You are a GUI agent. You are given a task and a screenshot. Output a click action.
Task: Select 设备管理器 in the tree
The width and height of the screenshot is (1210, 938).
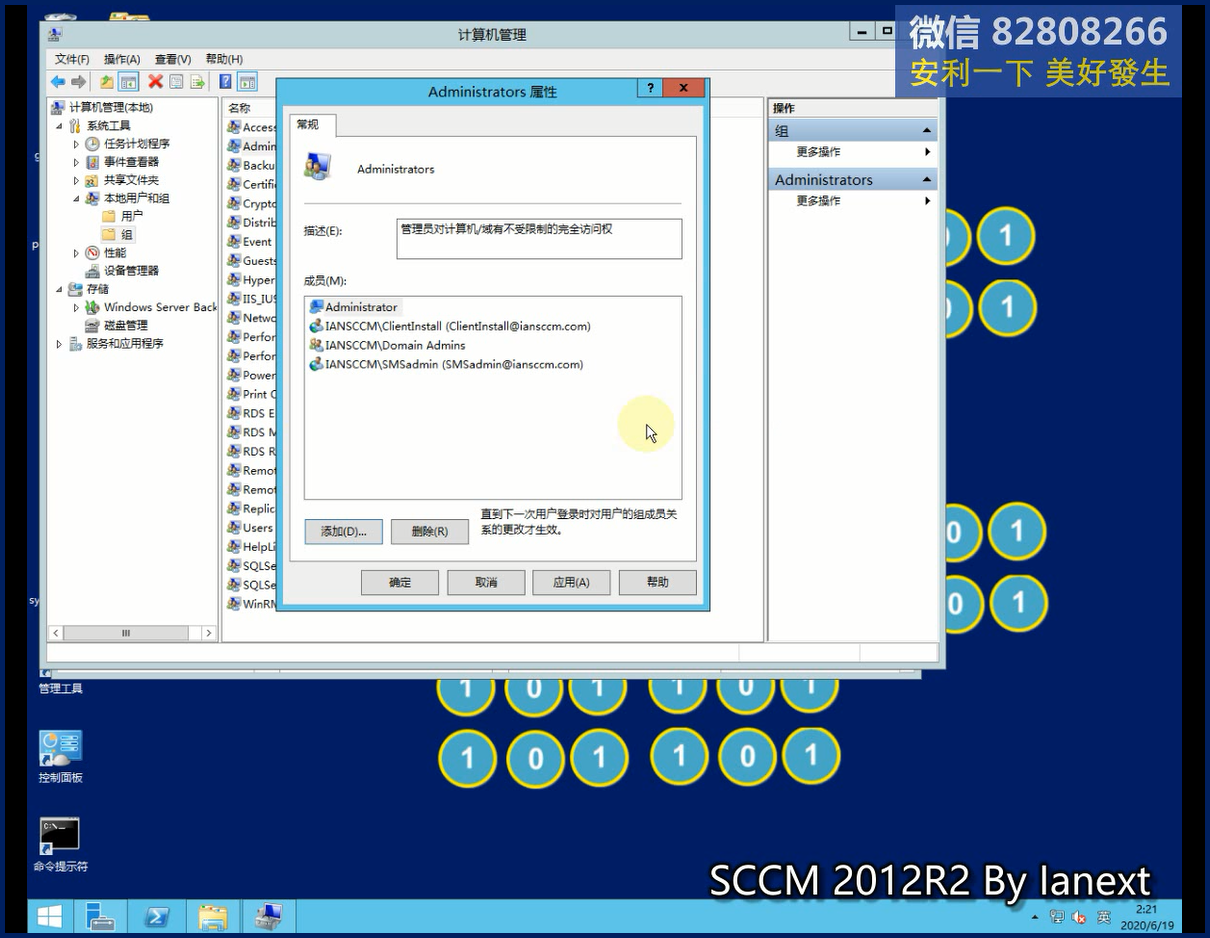122,271
